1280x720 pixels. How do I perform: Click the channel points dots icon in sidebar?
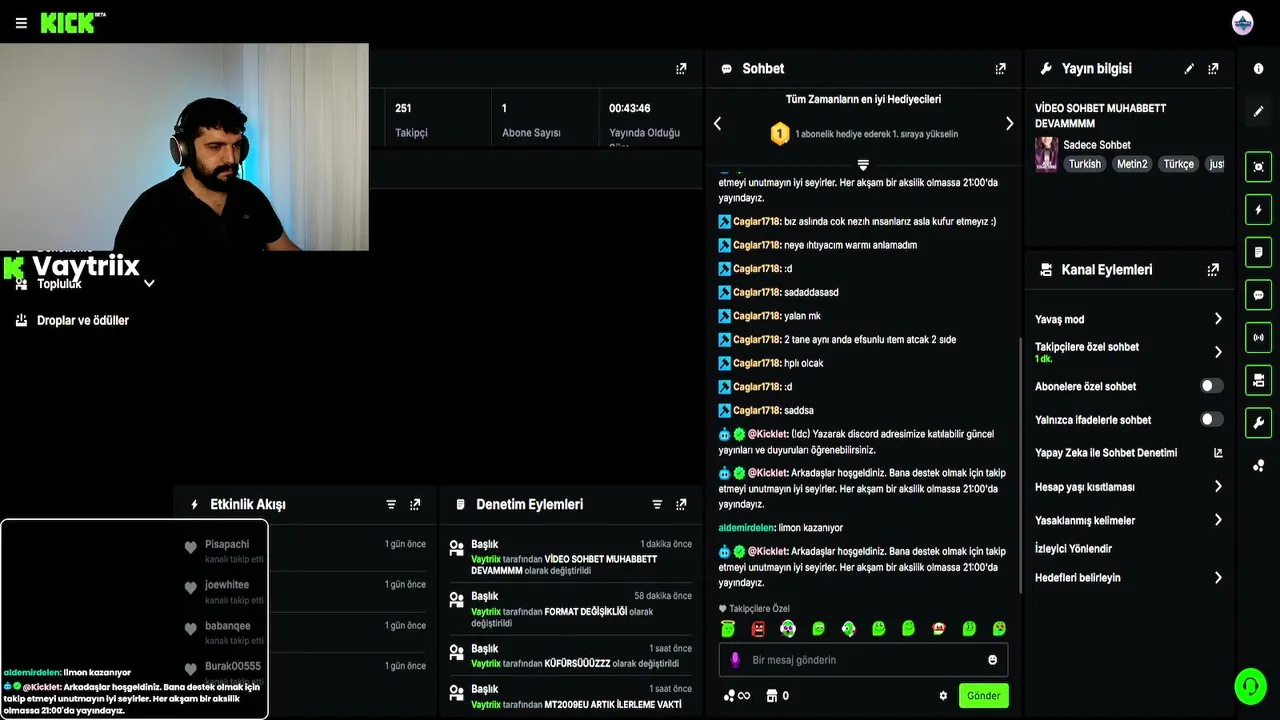(1258, 466)
